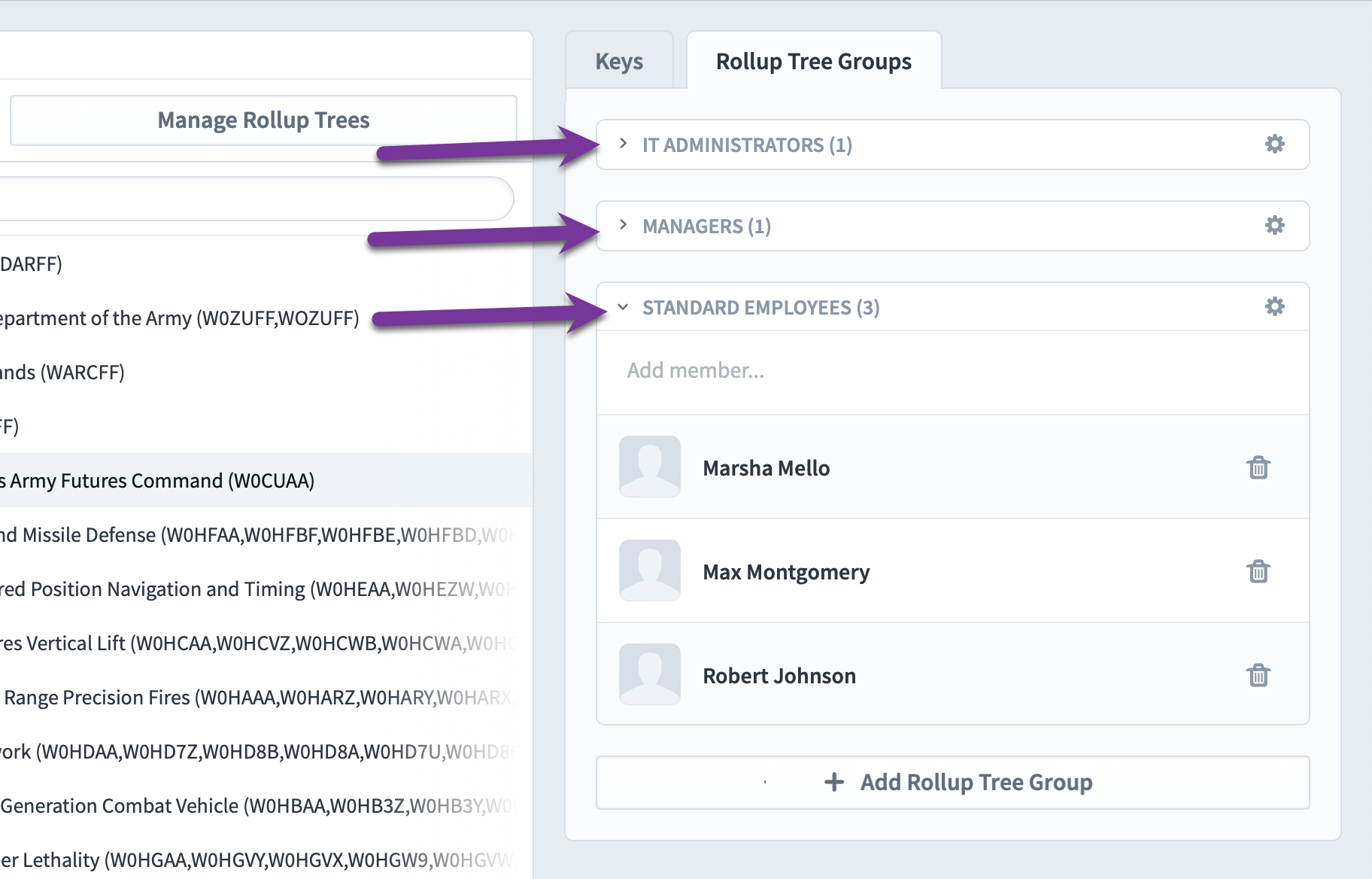Viewport: 1372px width, 879px height.
Task: Open settings gear for IT Administrators group
Action: pyautogui.click(x=1274, y=144)
